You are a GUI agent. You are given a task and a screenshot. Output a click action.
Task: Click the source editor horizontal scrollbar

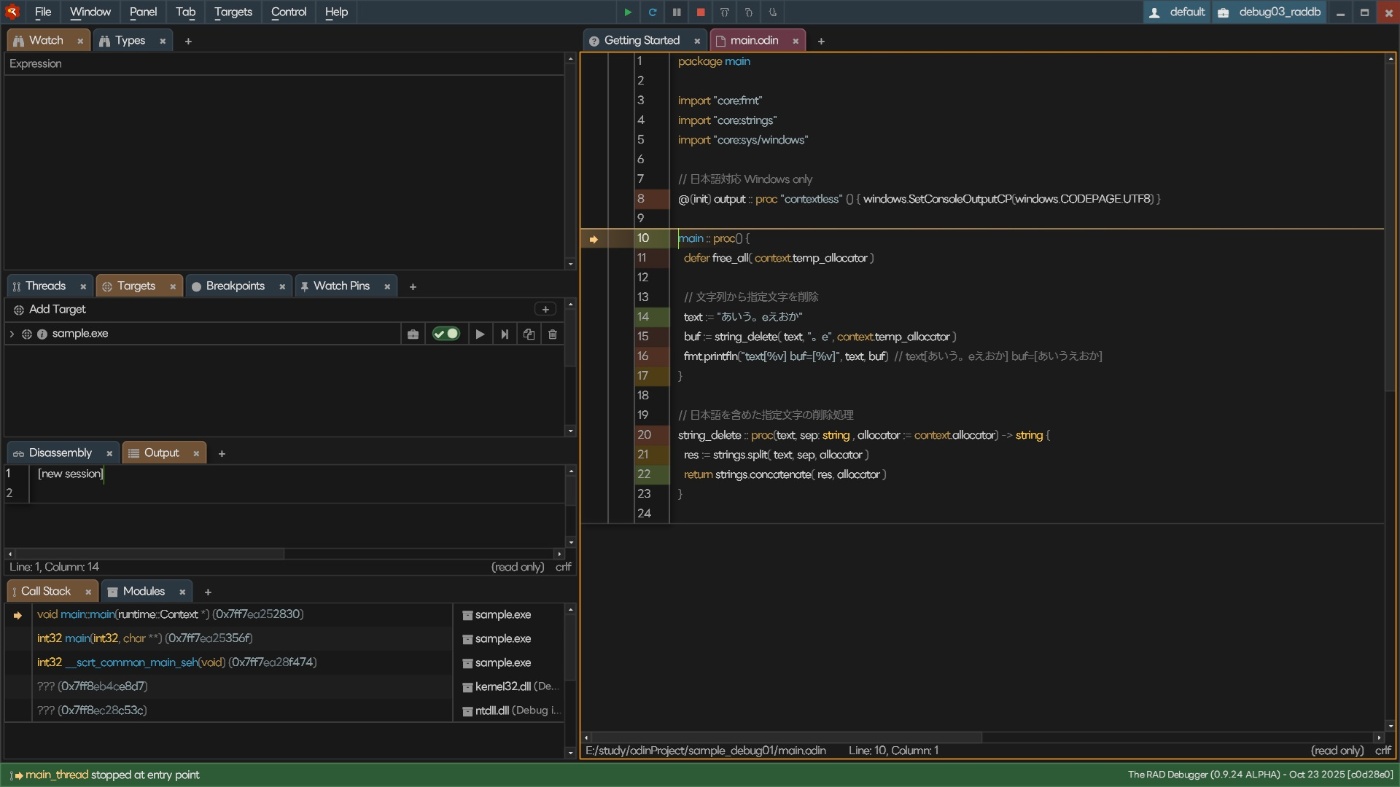(788, 737)
